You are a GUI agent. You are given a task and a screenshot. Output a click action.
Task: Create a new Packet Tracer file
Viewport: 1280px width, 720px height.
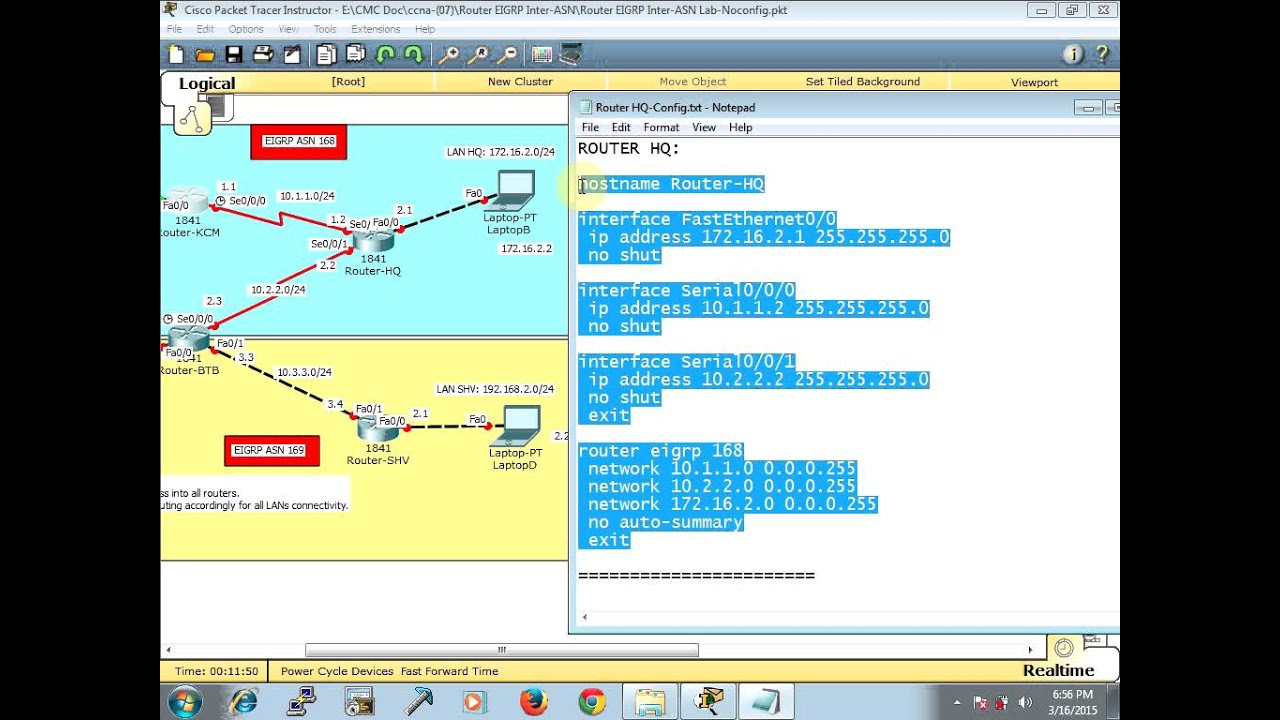click(176, 54)
